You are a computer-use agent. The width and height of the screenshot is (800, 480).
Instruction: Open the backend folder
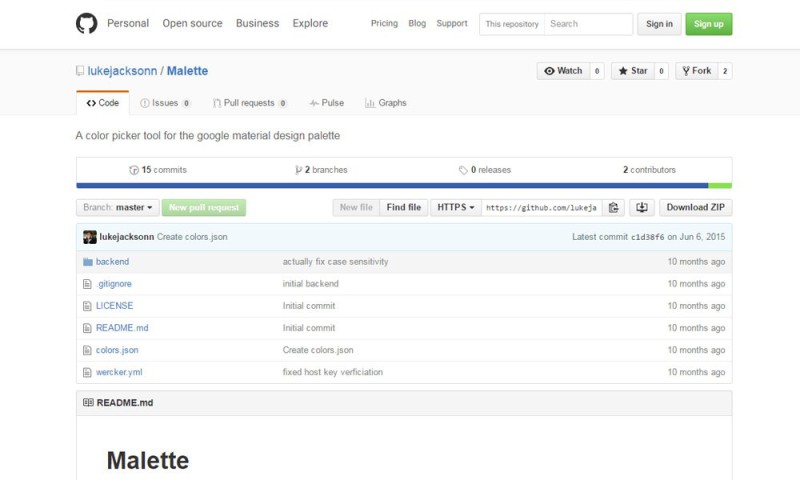[112, 262]
